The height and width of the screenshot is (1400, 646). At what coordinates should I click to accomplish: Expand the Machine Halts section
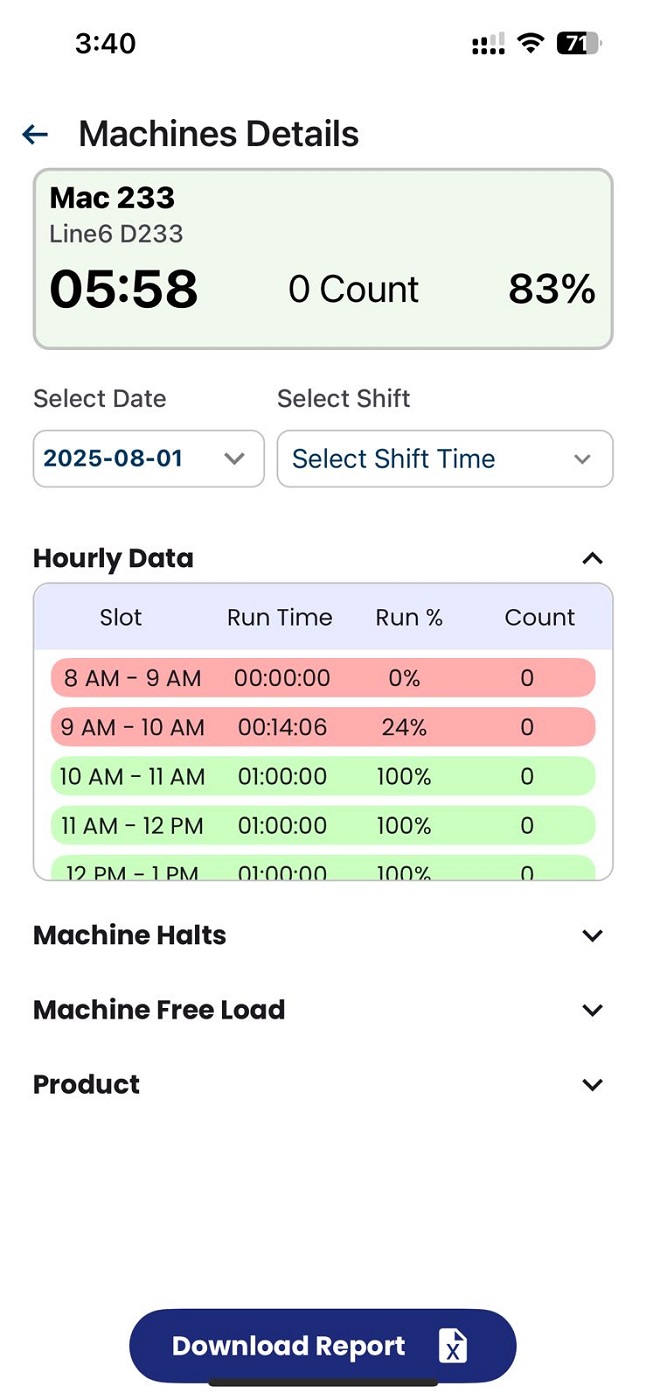tap(592, 936)
